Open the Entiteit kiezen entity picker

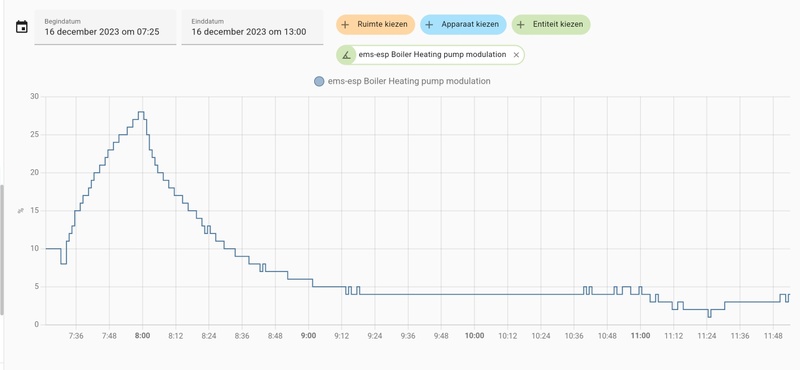pos(551,24)
